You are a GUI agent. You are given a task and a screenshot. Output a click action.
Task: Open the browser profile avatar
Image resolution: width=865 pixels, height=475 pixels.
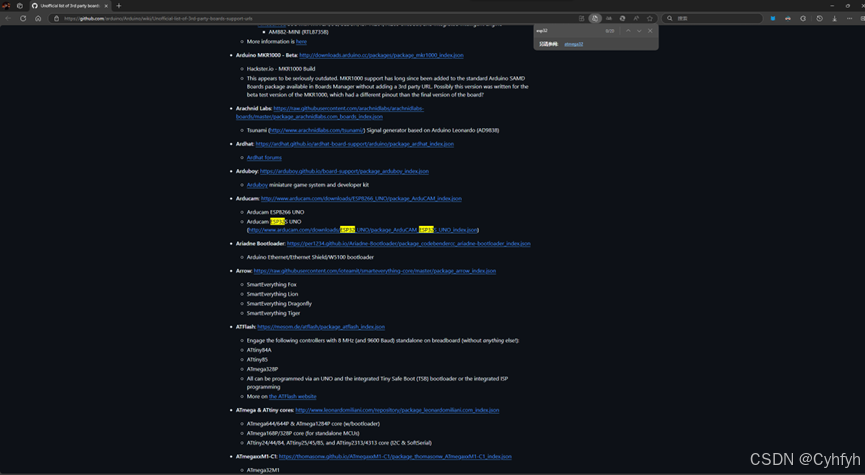(7, 6)
